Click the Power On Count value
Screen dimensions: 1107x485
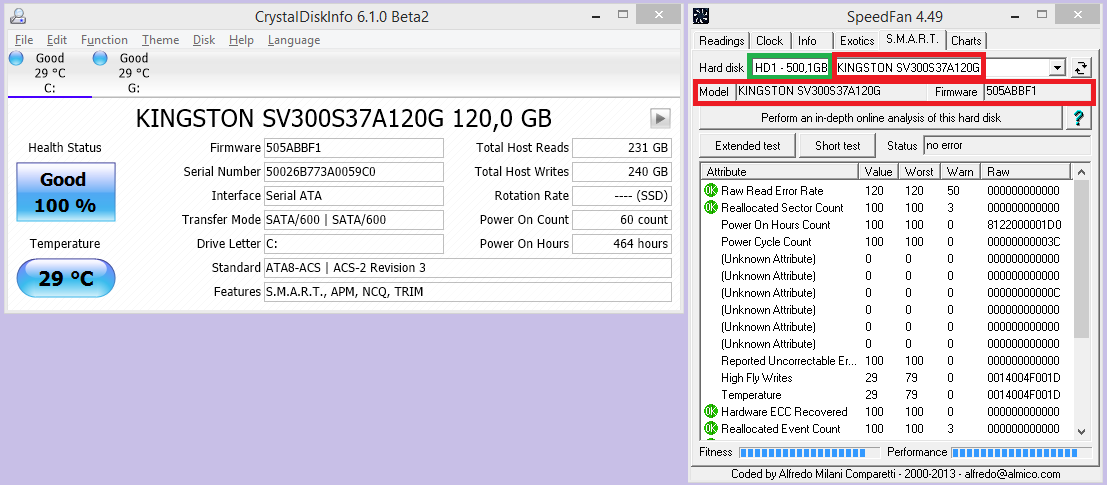click(x=621, y=220)
